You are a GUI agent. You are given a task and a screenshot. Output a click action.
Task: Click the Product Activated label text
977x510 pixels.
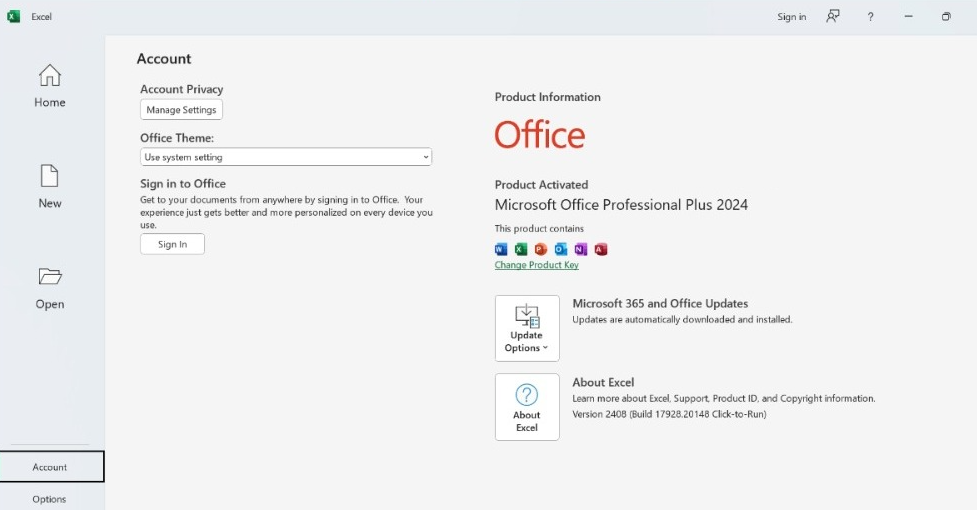[x=541, y=185]
